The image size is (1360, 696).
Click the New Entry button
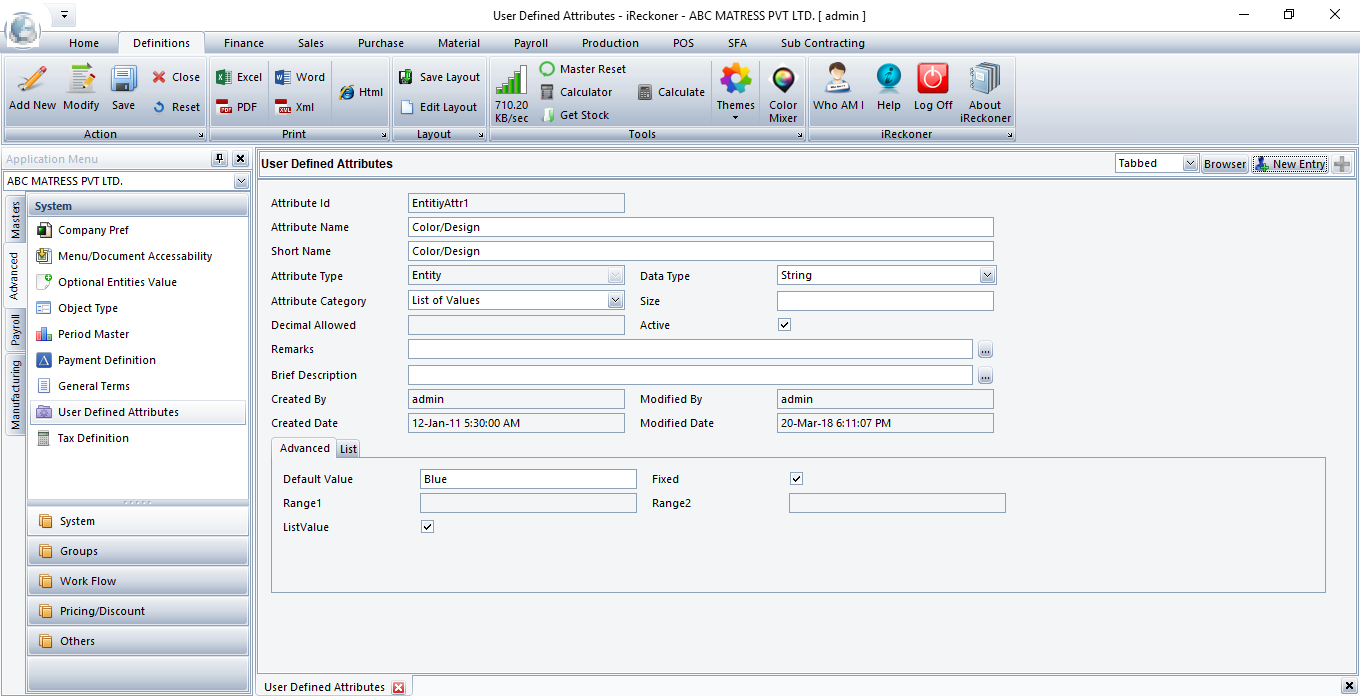point(1290,164)
